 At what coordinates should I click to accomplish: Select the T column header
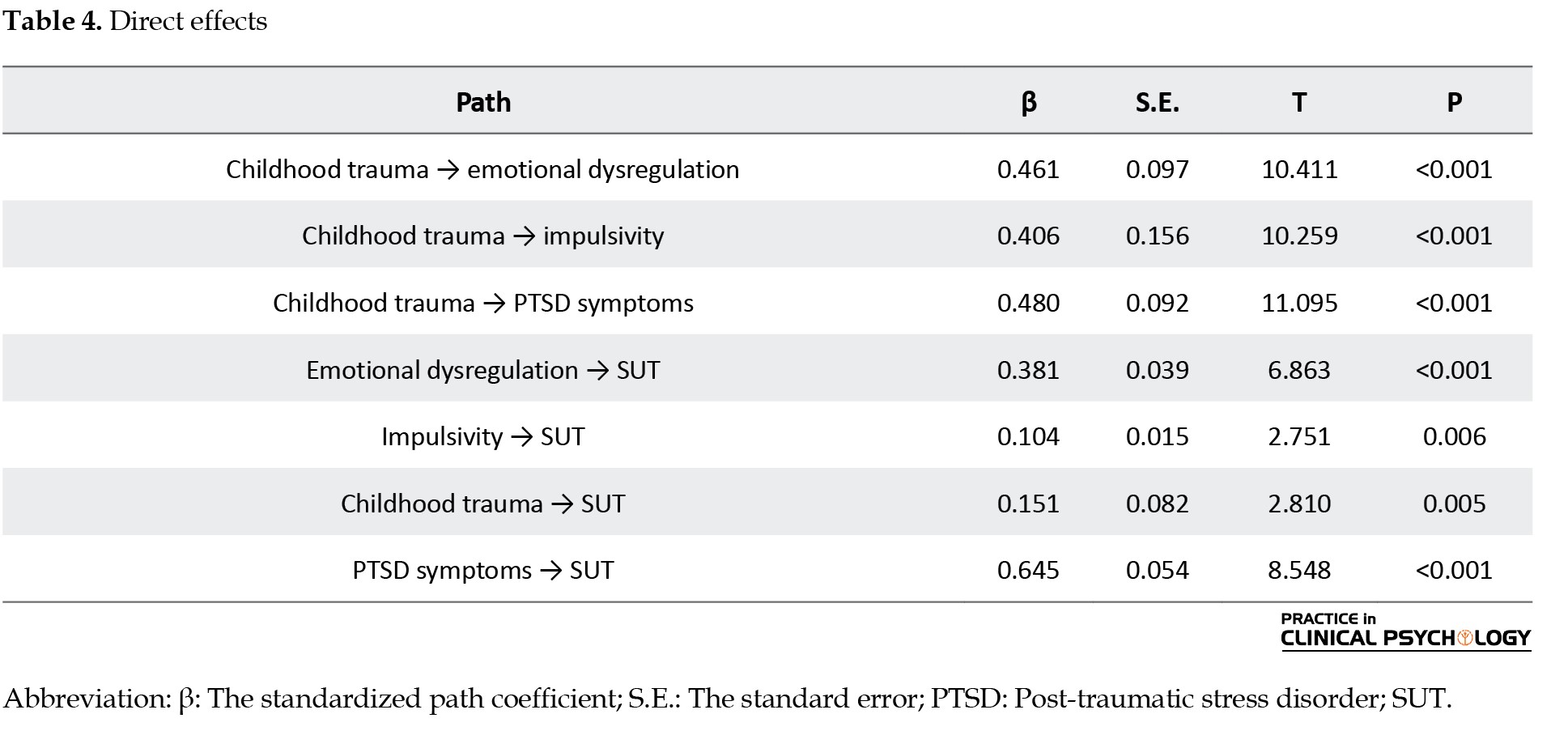(x=1298, y=103)
